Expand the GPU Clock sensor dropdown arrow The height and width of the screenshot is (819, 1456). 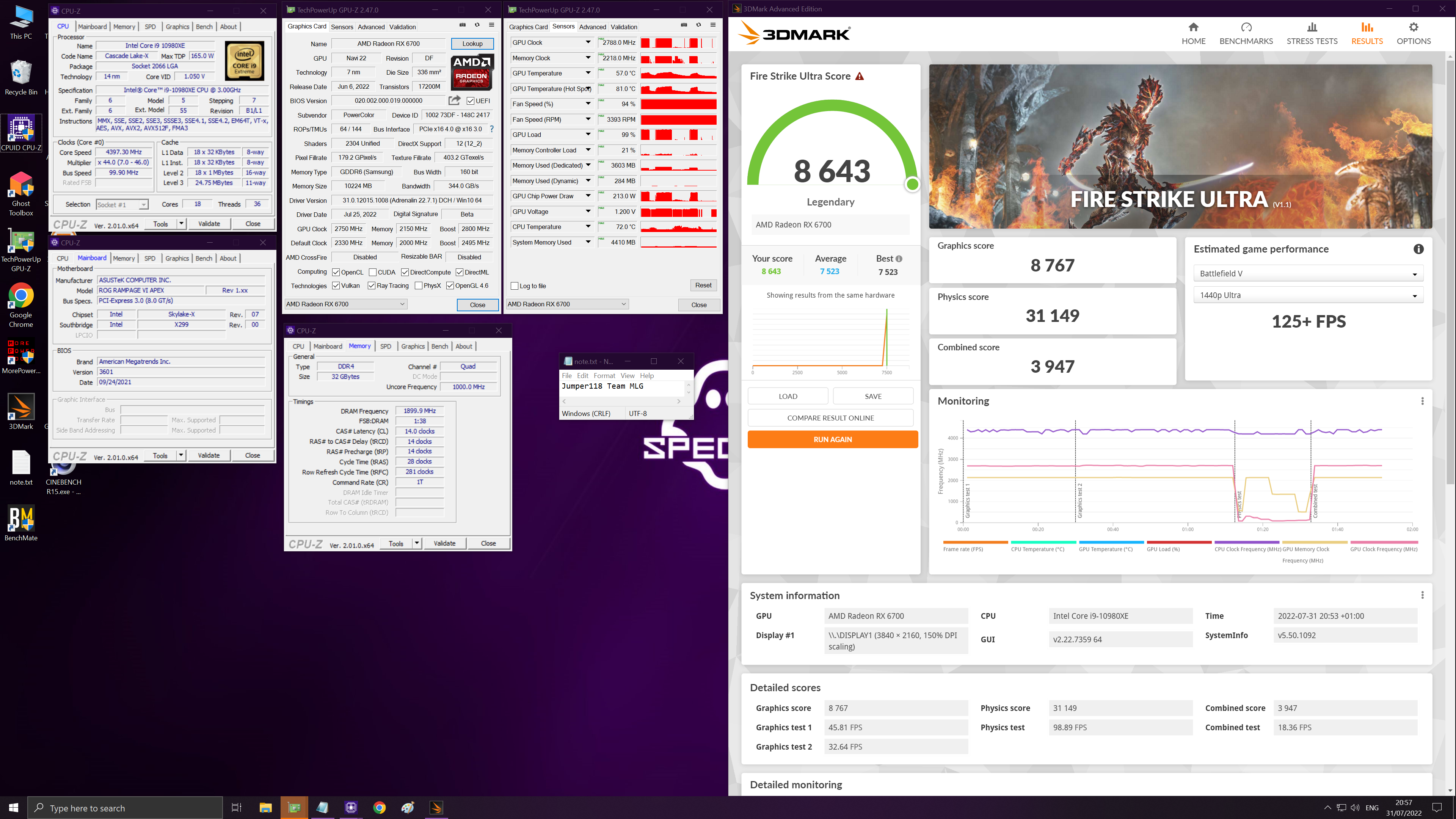(588, 42)
